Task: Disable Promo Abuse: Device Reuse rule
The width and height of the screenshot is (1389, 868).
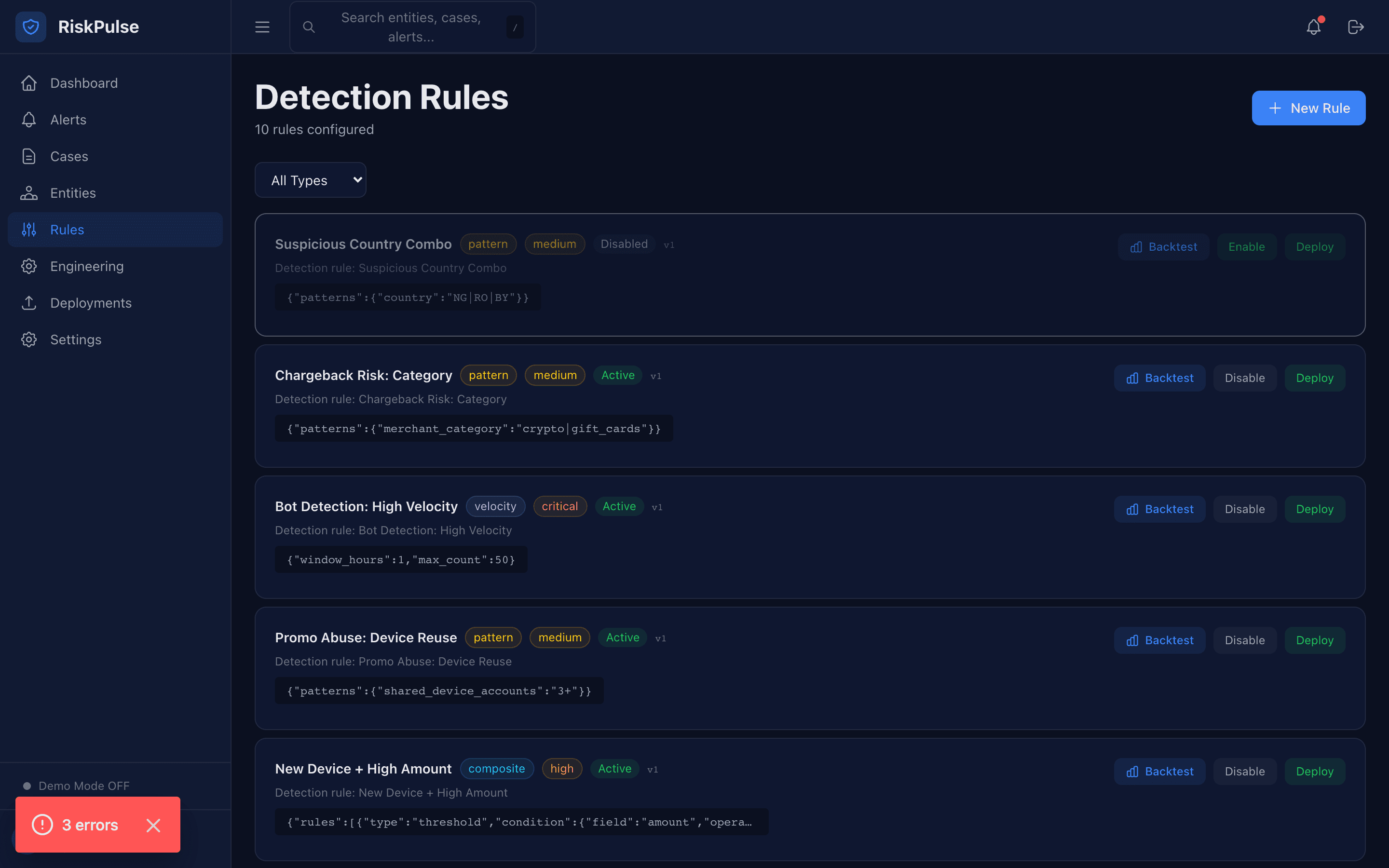Action: 1244,640
